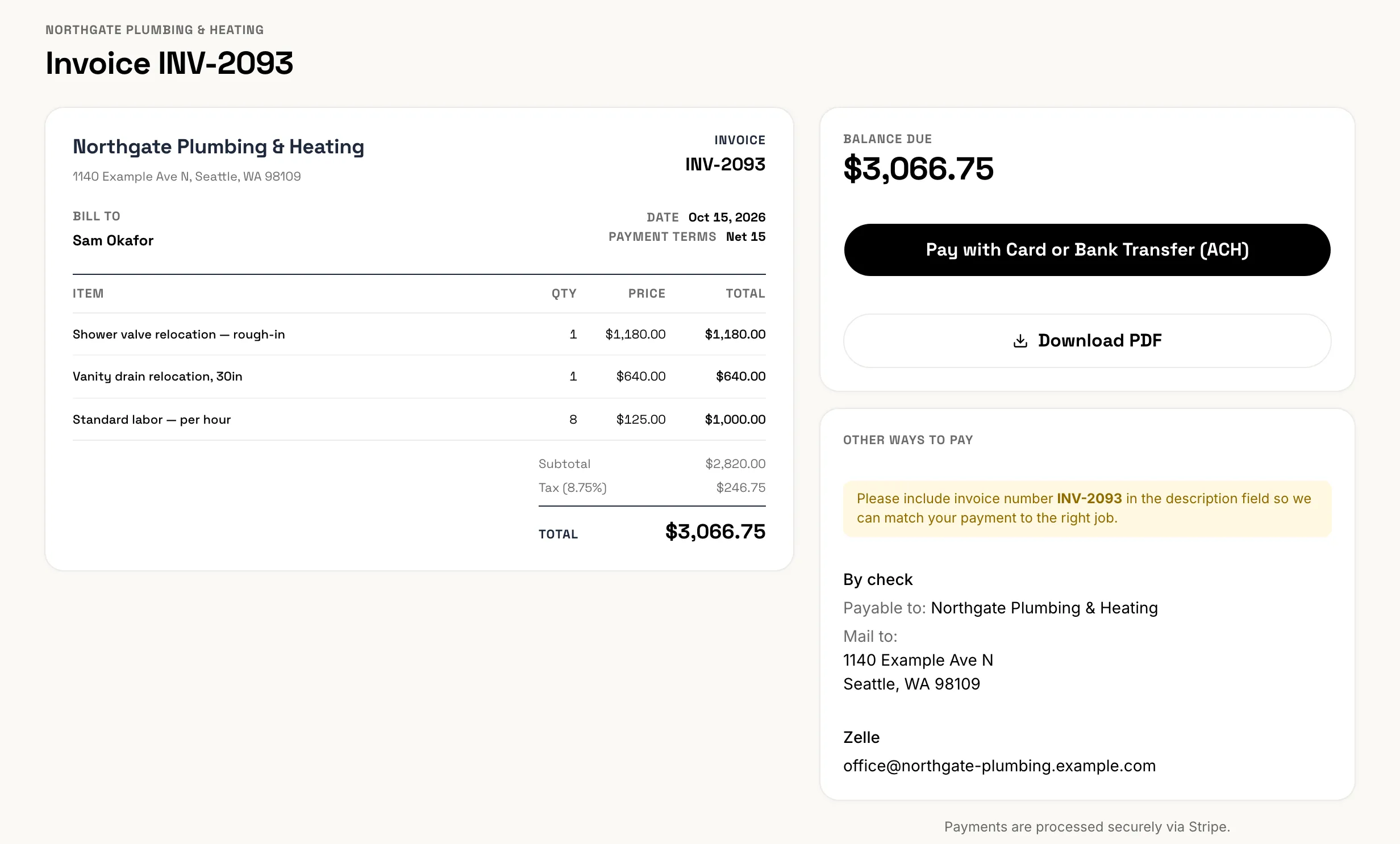Click Pay with Card or Bank Transfer button
Viewport: 1400px width, 844px height.
[1087, 250]
